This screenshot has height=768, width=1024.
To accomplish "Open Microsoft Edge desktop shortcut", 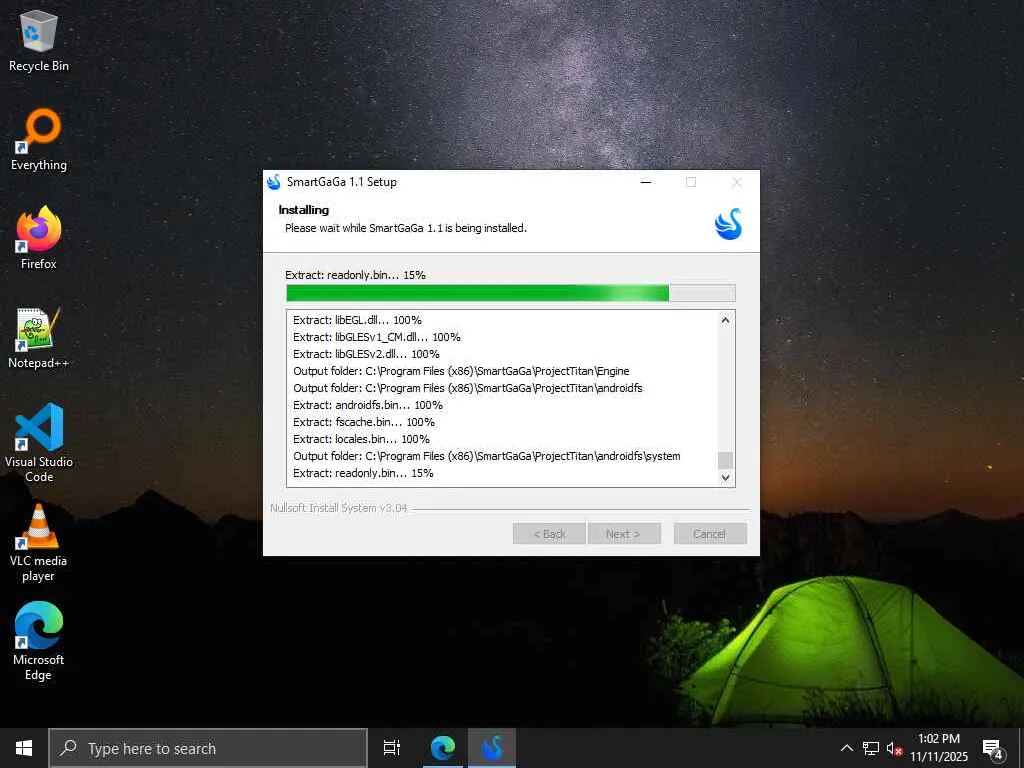I will pos(39,641).
